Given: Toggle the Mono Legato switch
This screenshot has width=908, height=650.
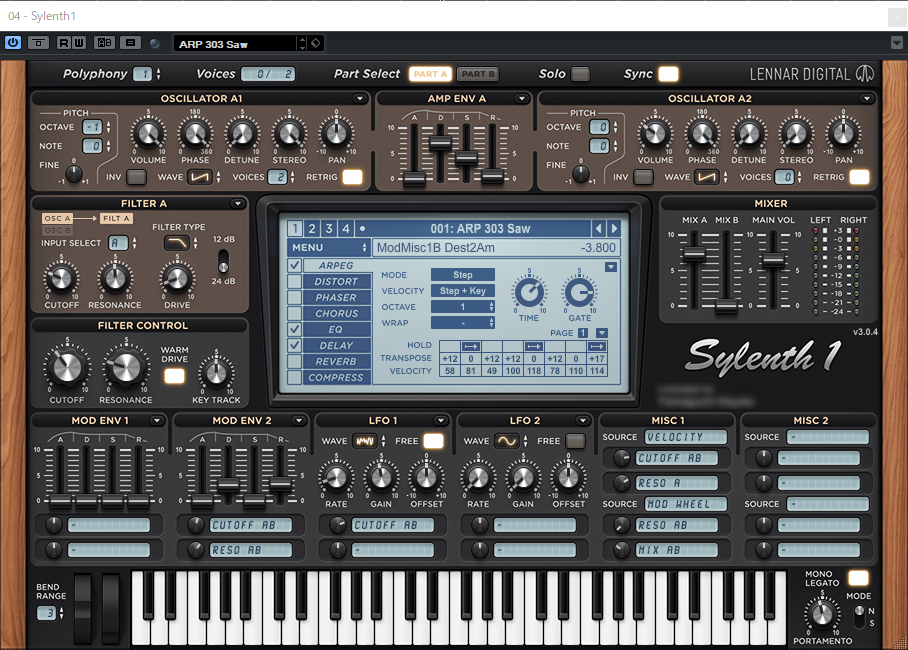Looking at the screenshot, I should coord(858,578).
